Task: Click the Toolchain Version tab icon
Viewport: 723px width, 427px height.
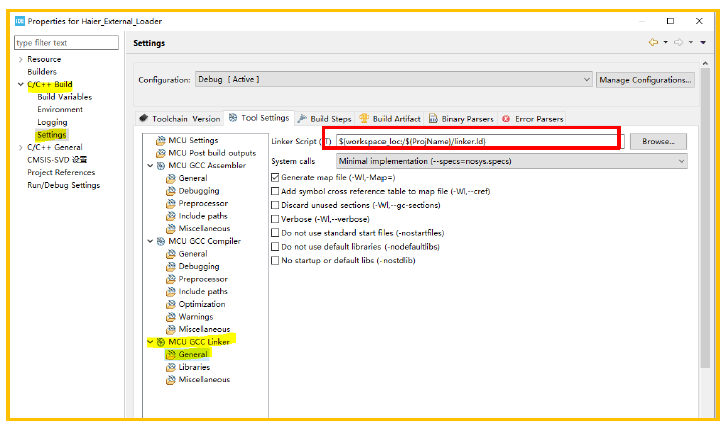Action: point(143,118)
